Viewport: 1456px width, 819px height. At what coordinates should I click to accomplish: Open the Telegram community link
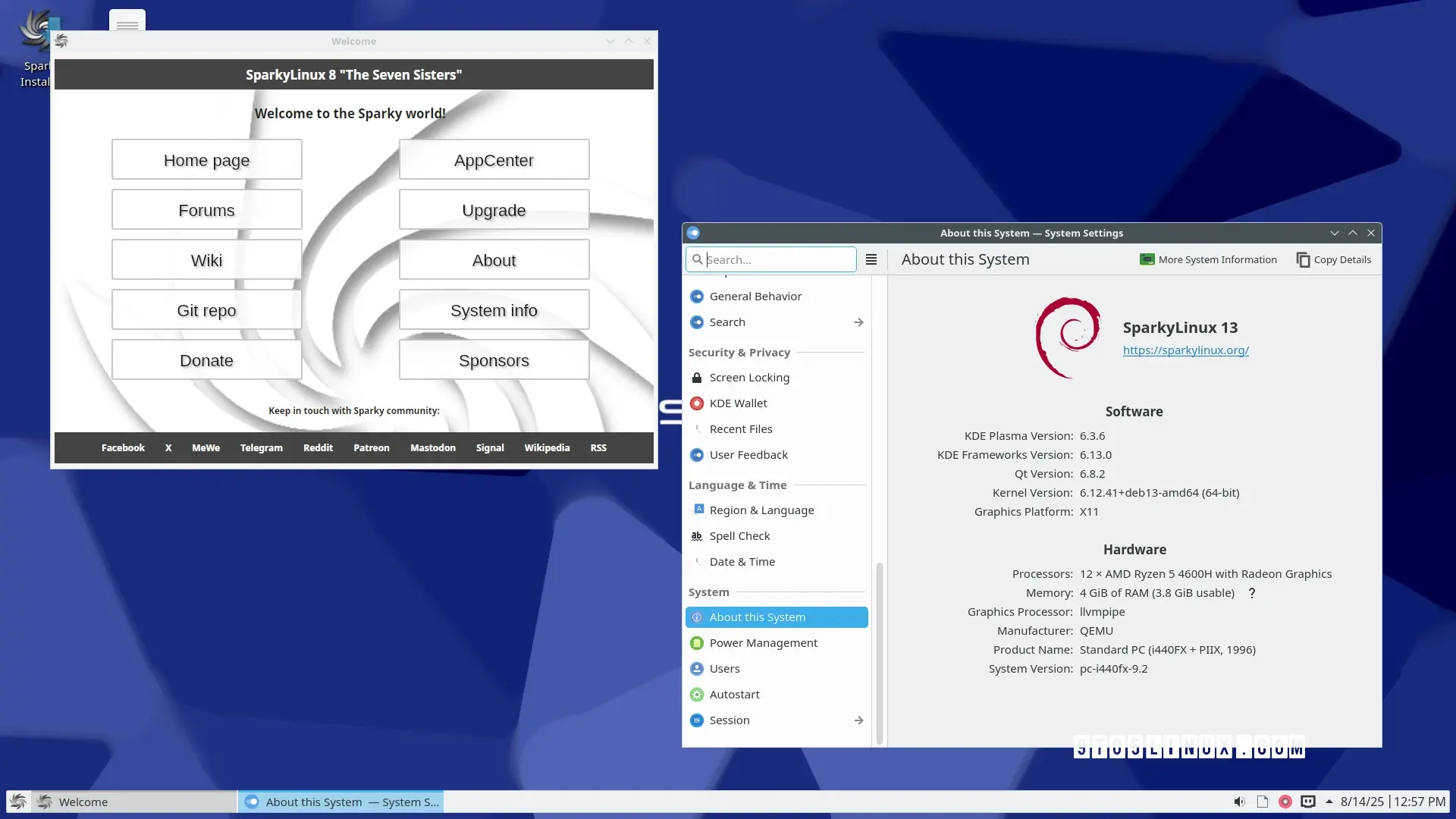point(262,448)
